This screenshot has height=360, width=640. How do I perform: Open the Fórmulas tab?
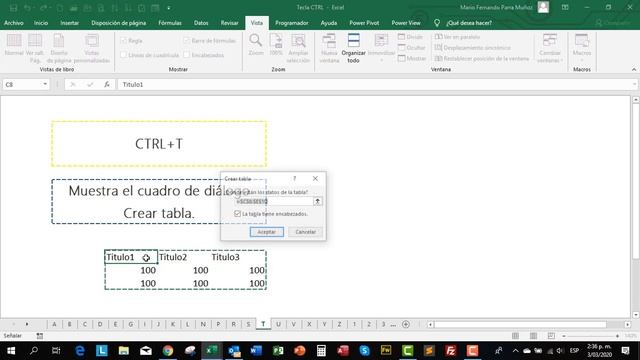pos(170,23)
